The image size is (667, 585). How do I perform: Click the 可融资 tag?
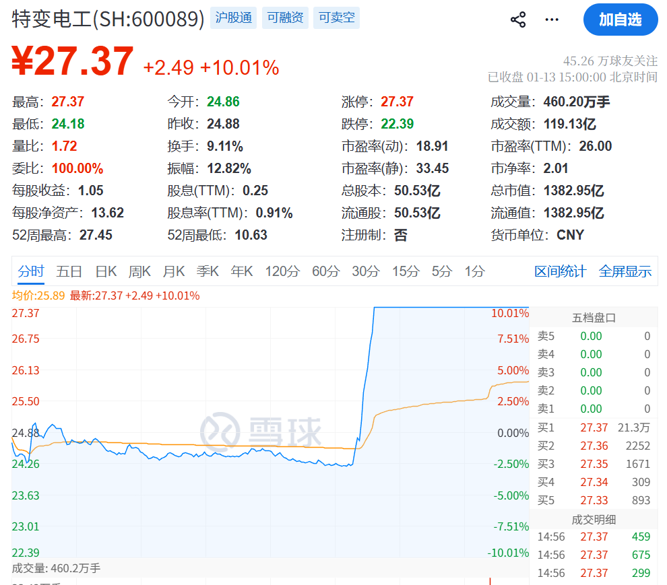click(x=285, y=18)
